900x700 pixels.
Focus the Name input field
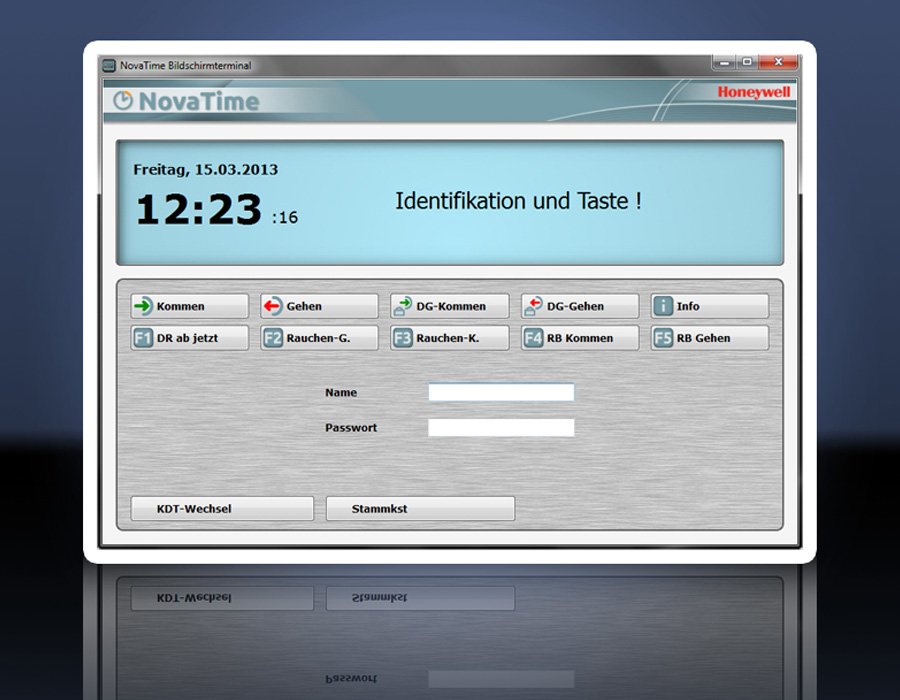501,392
